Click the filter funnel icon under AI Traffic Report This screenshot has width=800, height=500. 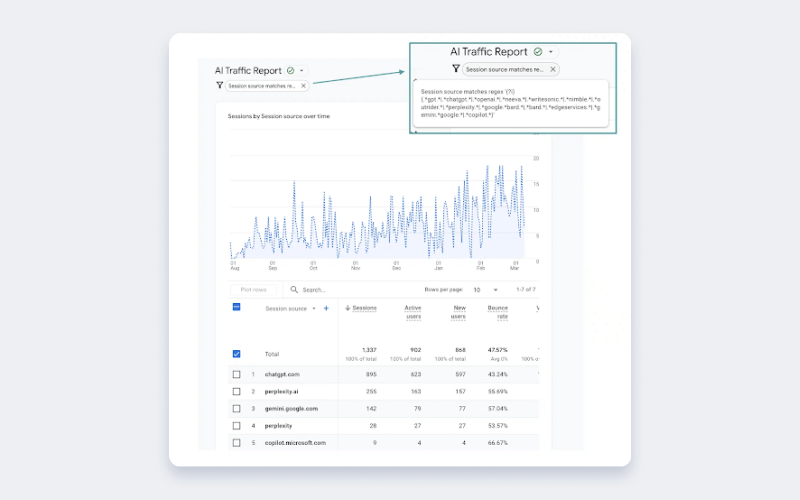[220, 86]
